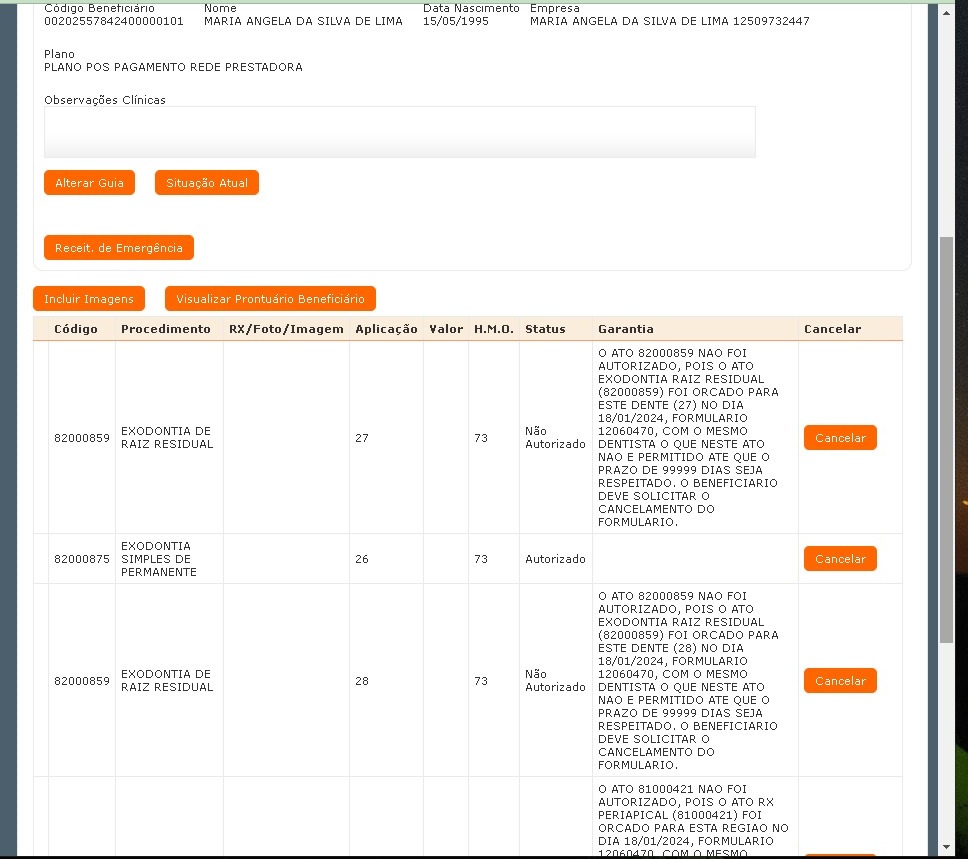Click the vertical scrollbar thumb
This screenshot has height=859, width=968.
[947, 440]
